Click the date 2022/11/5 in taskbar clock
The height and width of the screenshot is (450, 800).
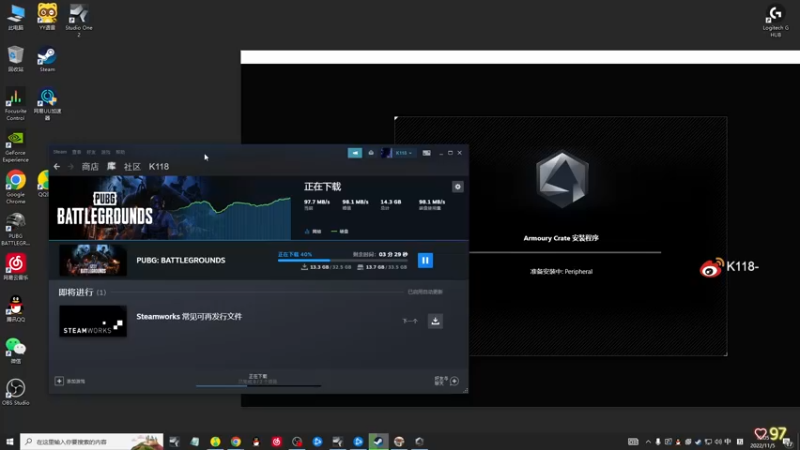point(763,445)
